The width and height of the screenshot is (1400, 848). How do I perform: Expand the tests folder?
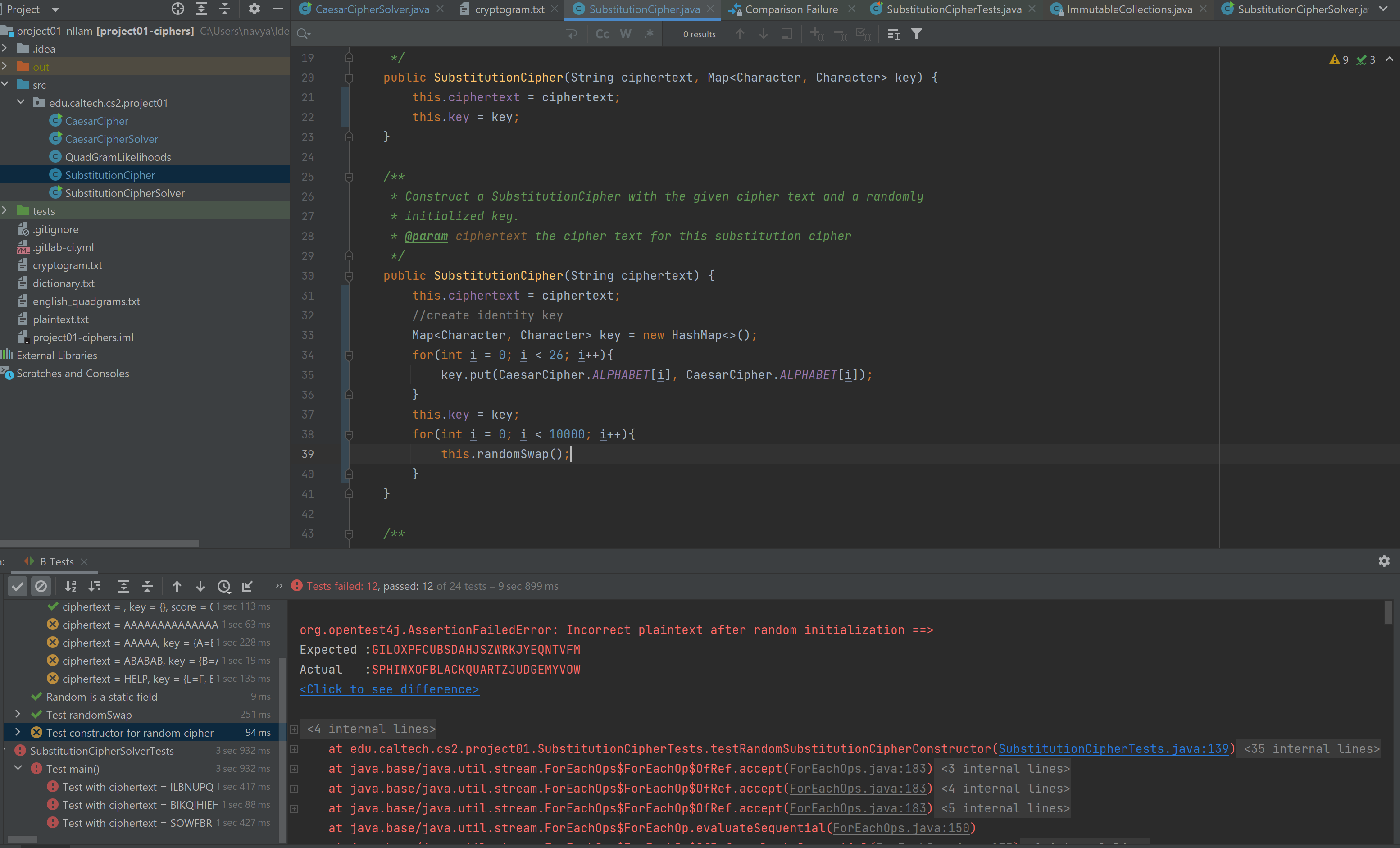pyautogui.click(x=5, y=211)
